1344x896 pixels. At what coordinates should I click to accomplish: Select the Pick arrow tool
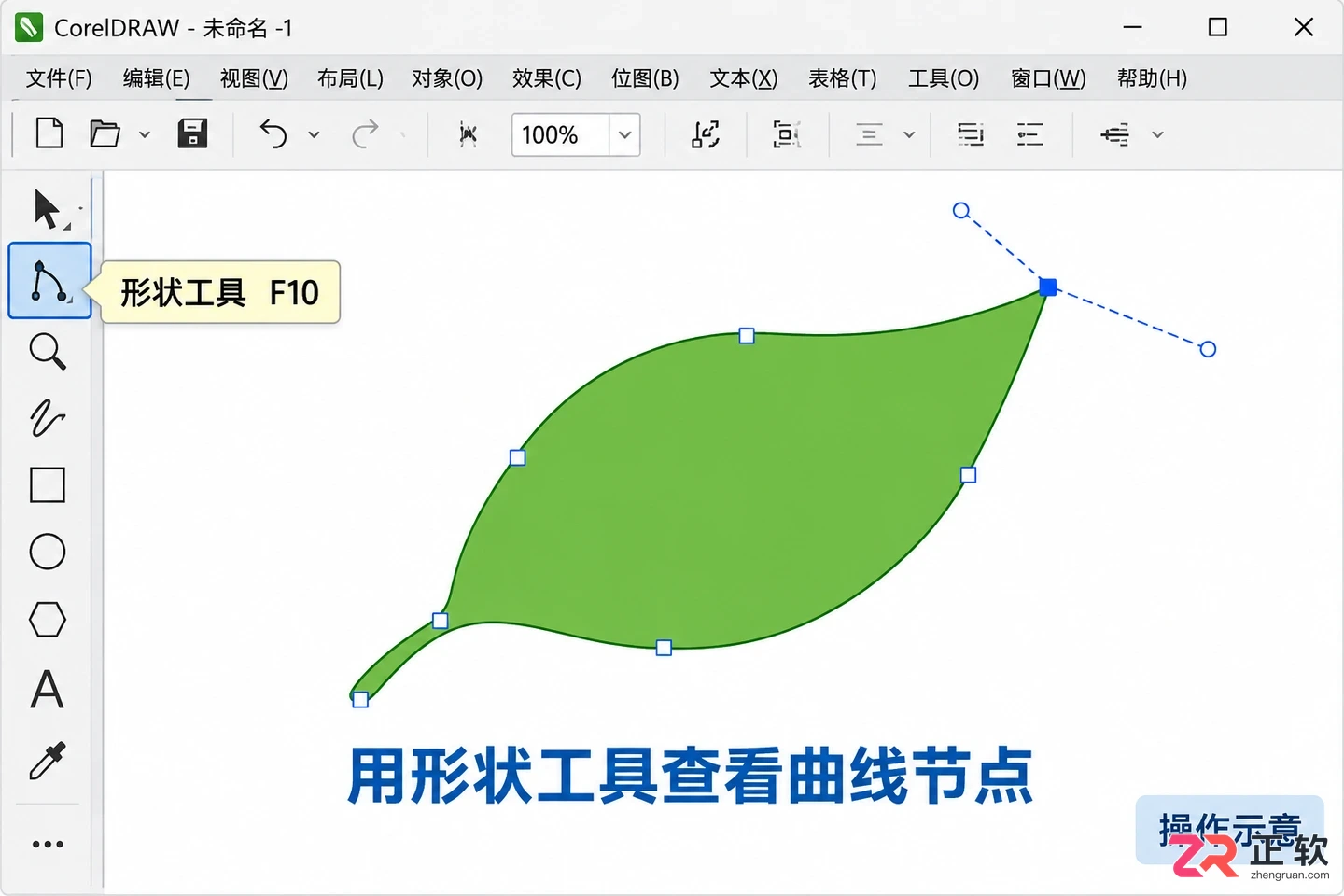[x=49, y=209]
